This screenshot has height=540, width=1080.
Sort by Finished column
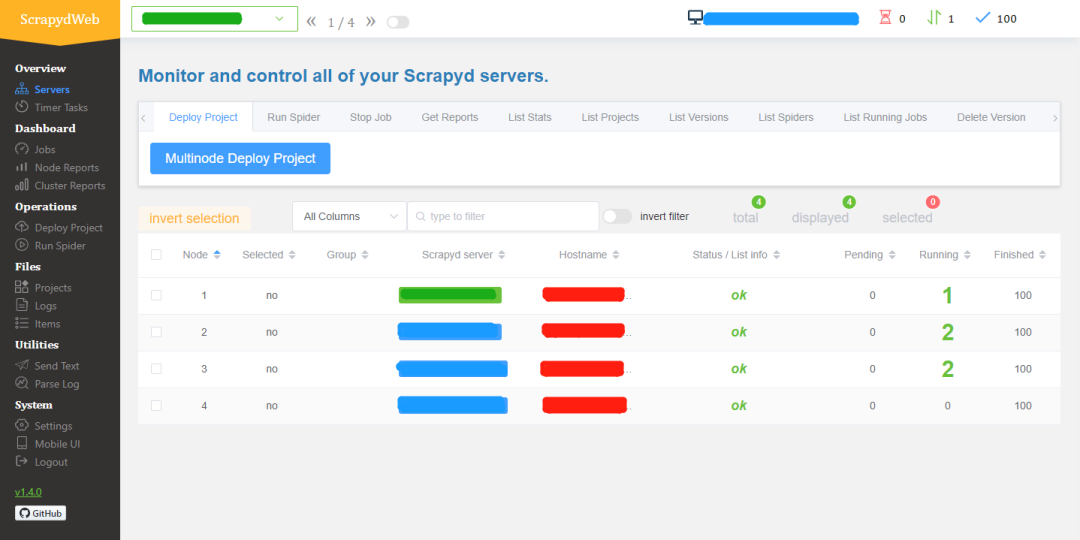pyautogui.click(x=1019, y=255)
